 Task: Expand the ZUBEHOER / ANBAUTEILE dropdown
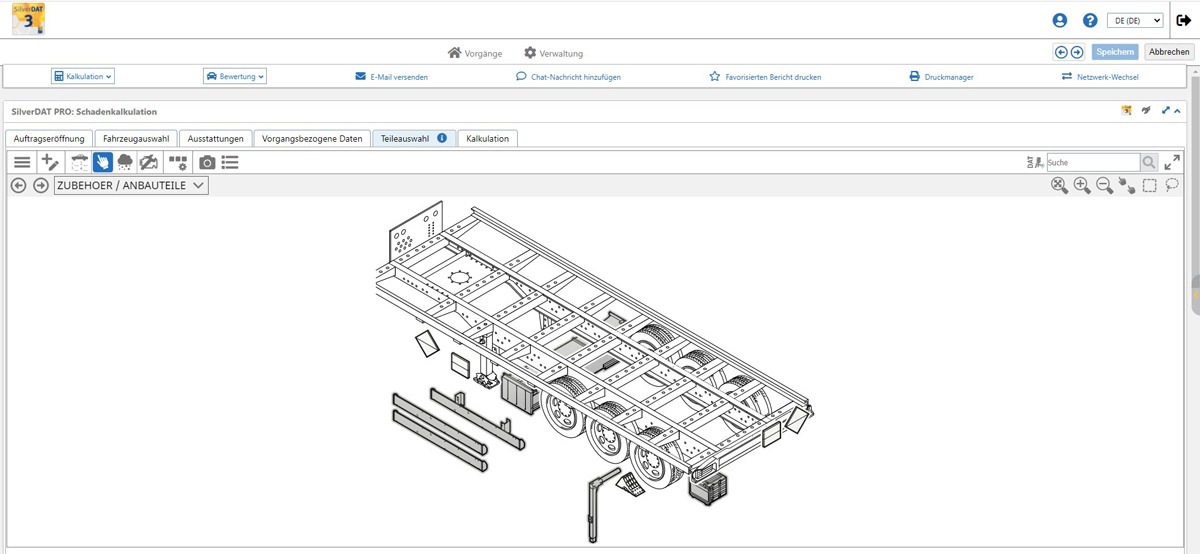click(x=131, y=185)
